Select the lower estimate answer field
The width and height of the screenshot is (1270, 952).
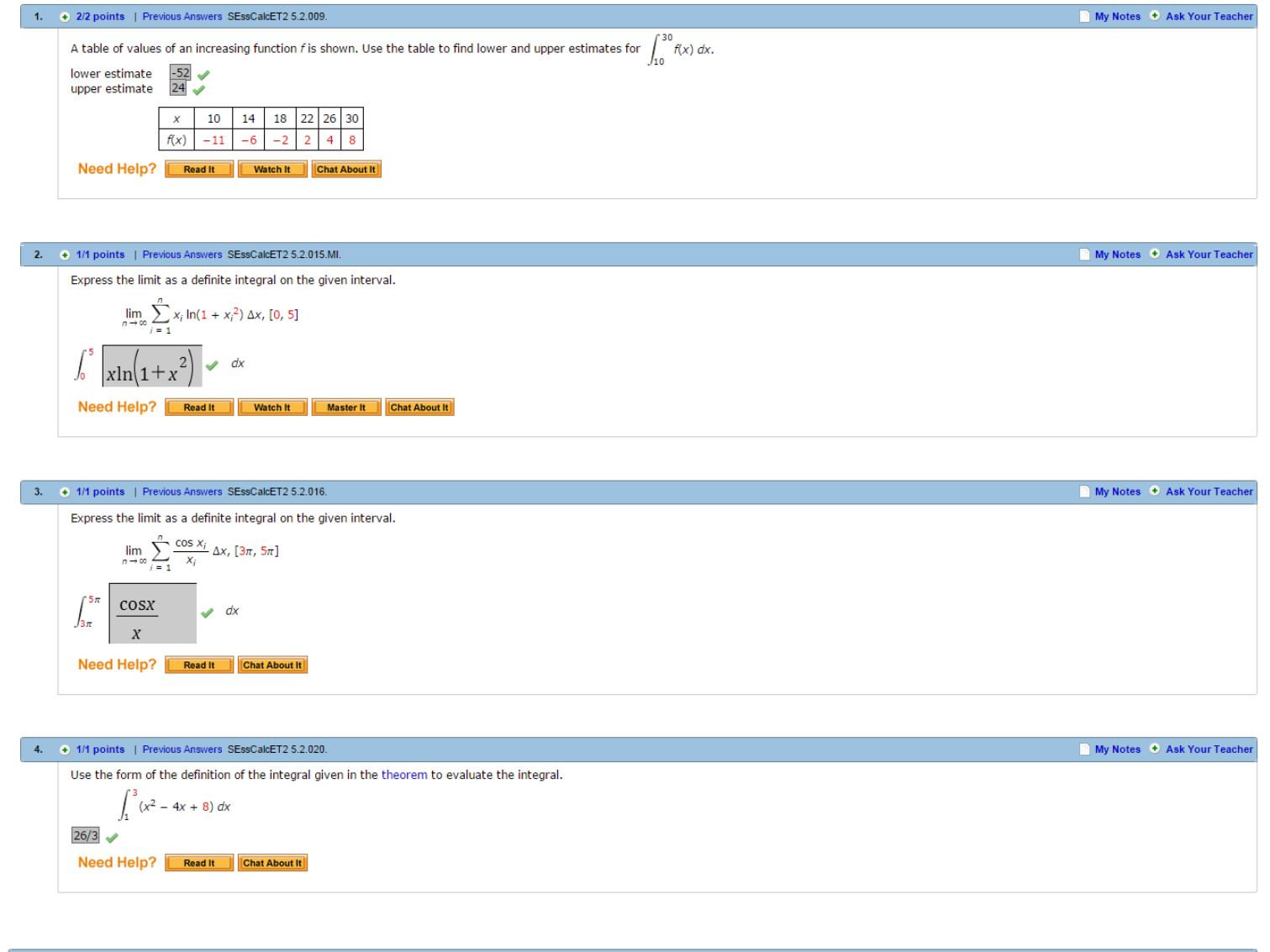(178, 73)
